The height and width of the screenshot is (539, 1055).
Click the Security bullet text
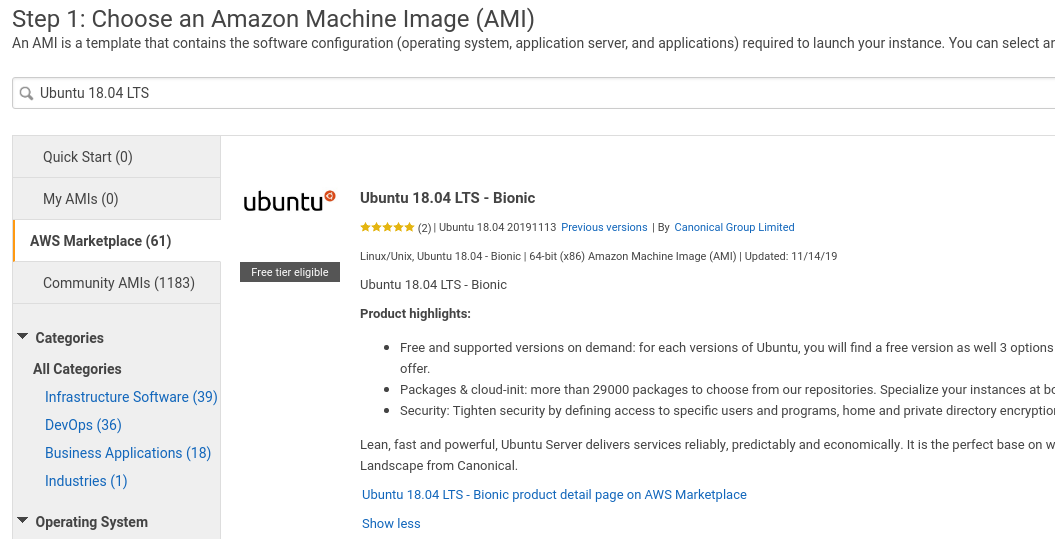(727, 410)
